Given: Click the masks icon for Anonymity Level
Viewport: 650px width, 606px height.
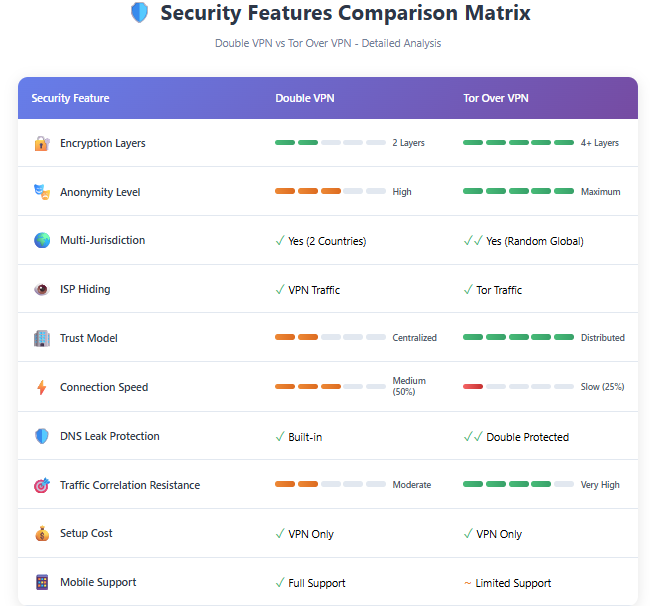Looking at the screenshot, I should 42,192.
